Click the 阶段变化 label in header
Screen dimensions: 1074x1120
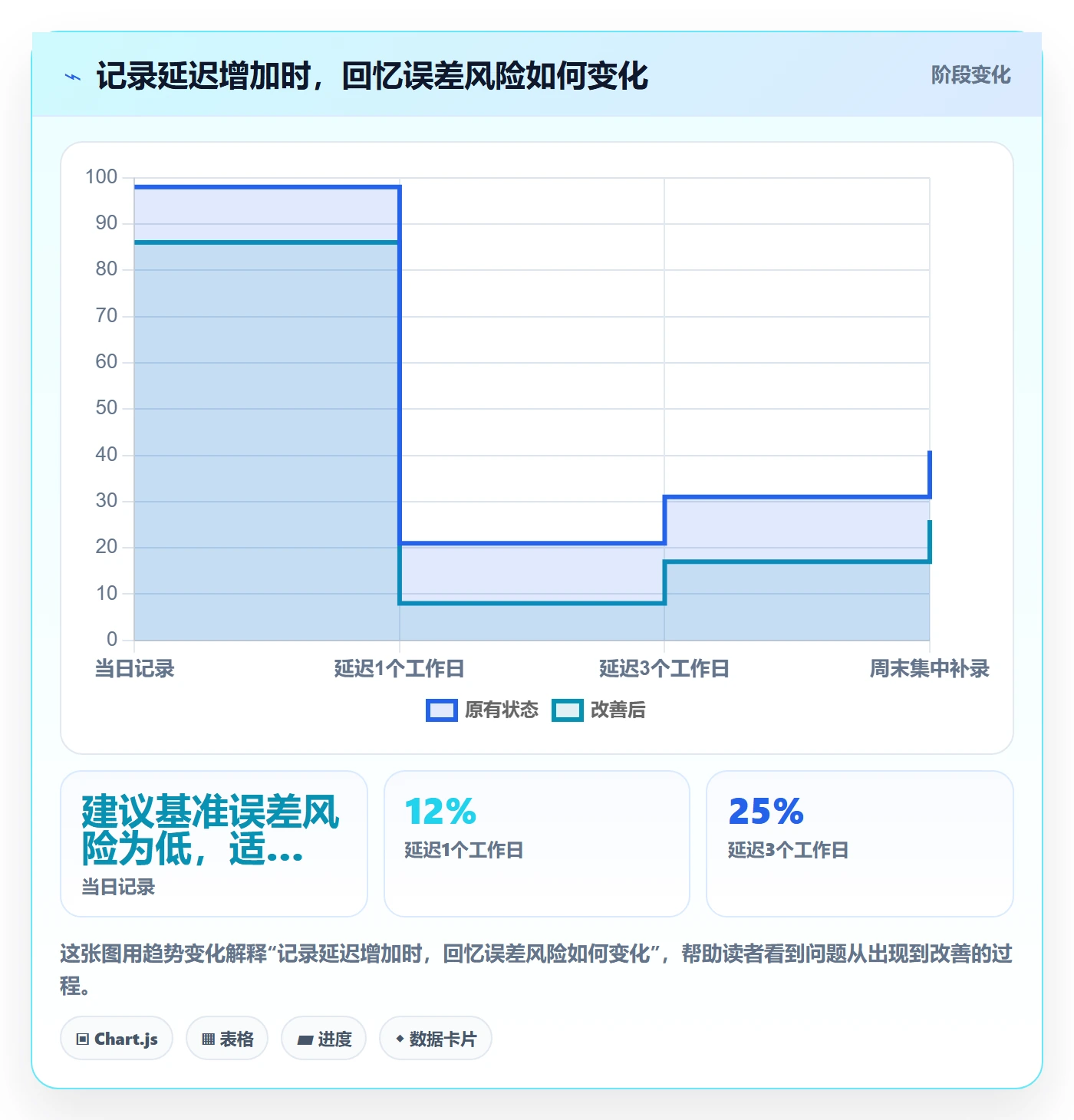(x=970, y=75)
